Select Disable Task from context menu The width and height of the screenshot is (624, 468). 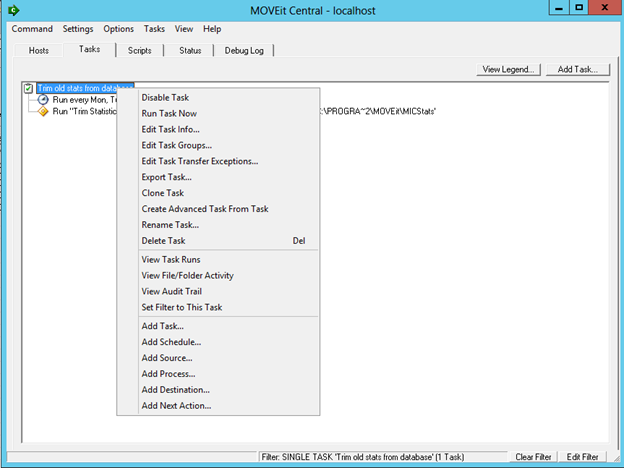(x=218, y=98)
